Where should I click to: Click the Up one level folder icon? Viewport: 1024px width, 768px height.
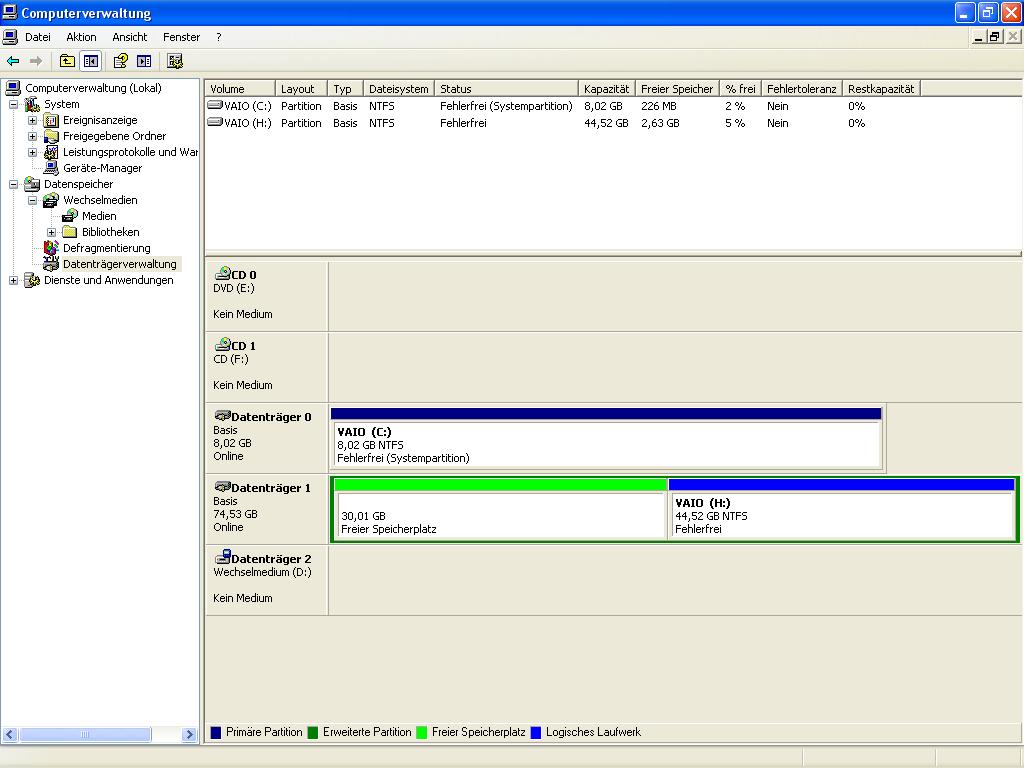point(67,61)
